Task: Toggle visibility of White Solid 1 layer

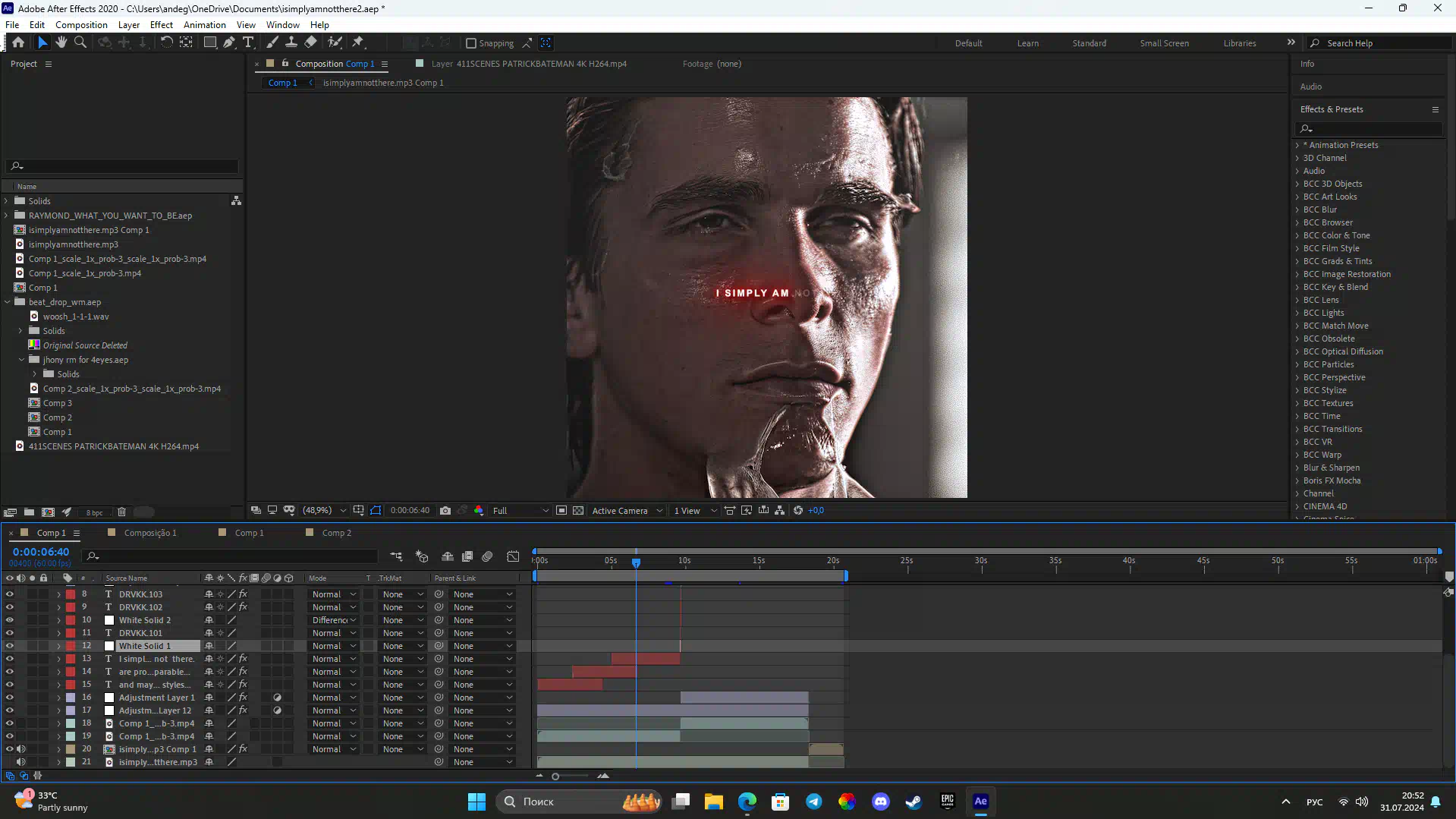Action: click(10, 646)
